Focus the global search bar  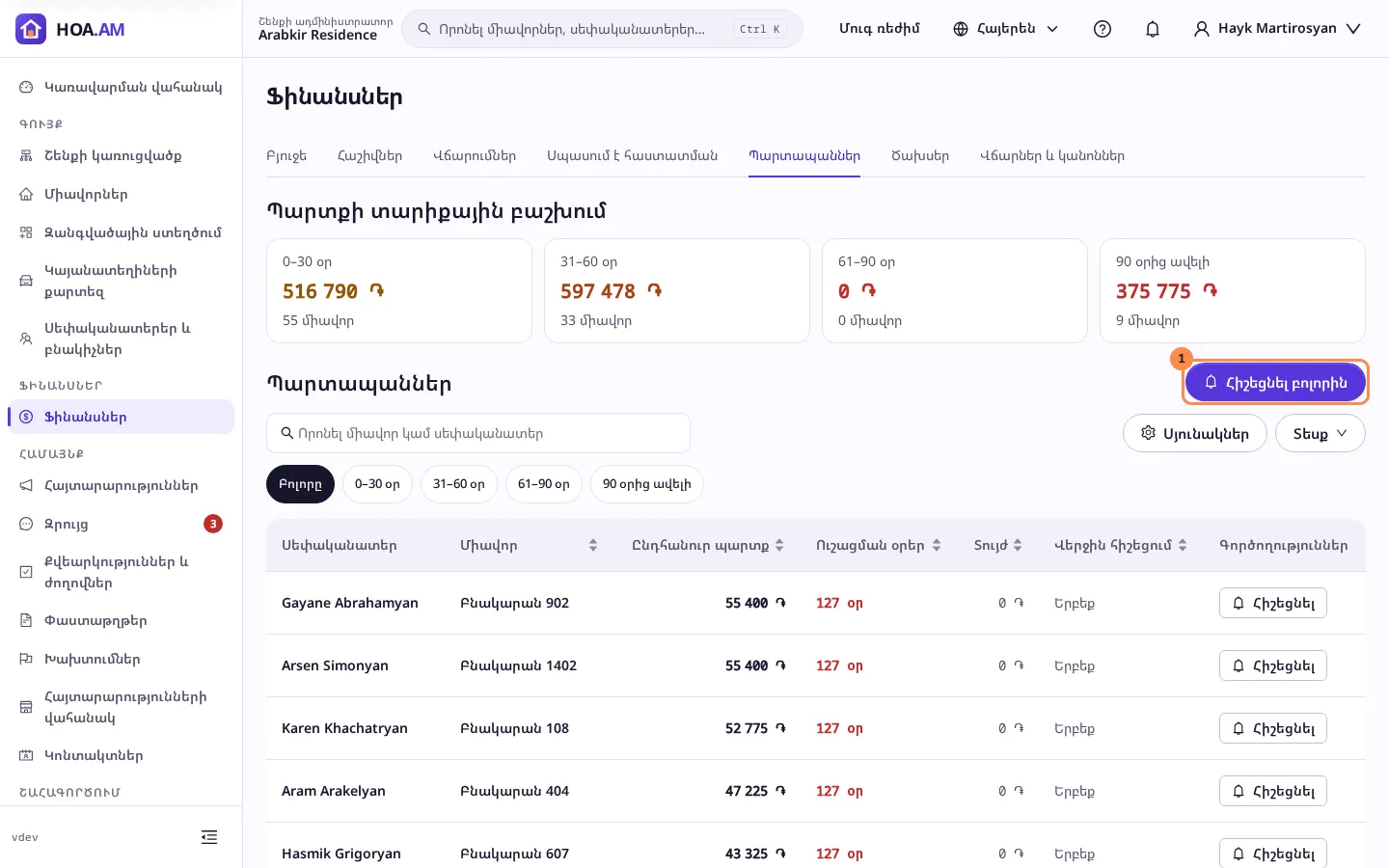(x=602, y=29)
